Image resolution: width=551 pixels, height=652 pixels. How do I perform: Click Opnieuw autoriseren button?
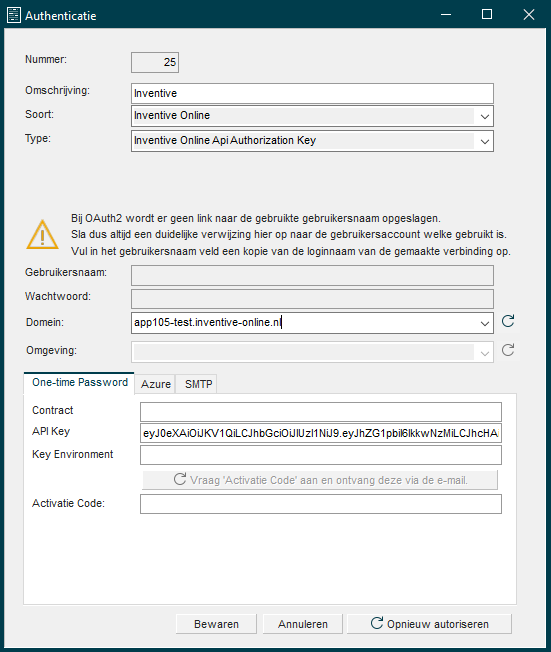[429, 624]
